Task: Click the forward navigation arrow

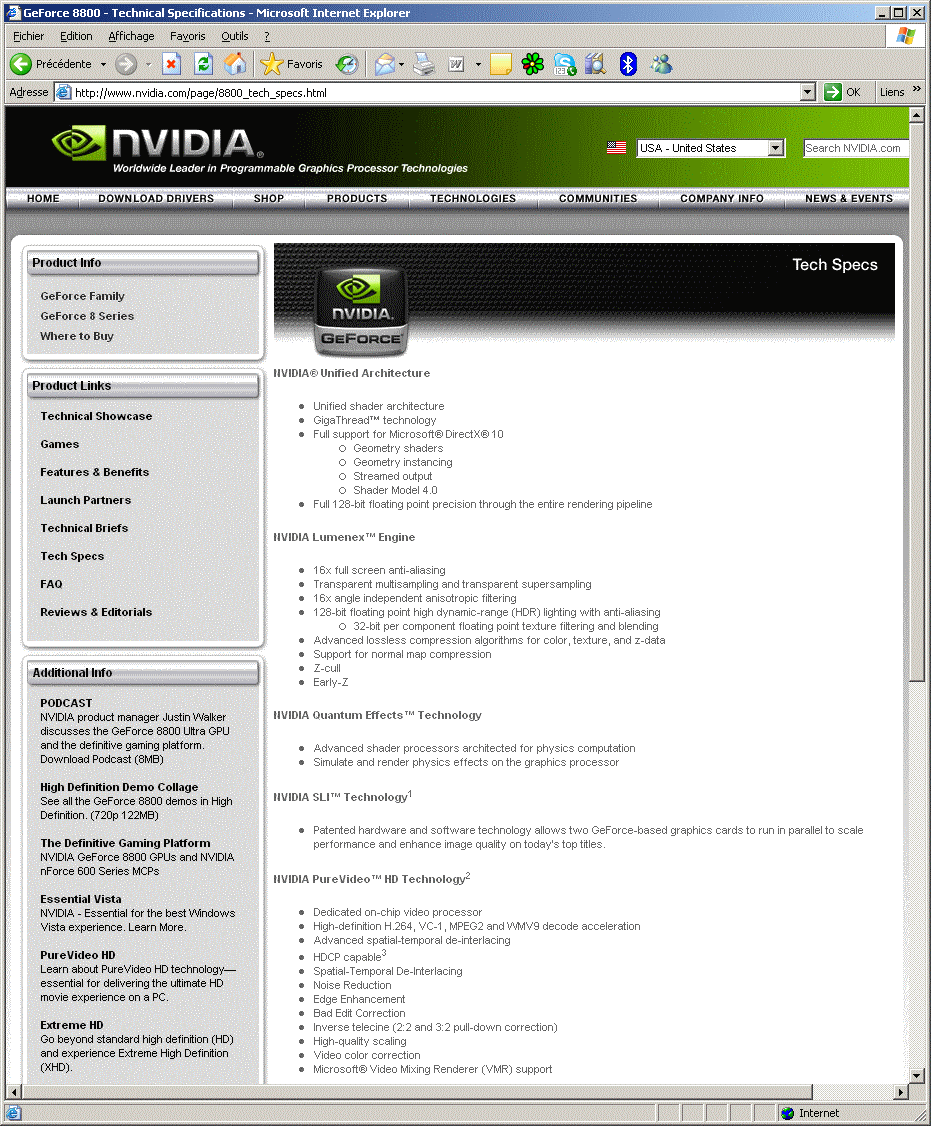Action: [x=126, y=64]
